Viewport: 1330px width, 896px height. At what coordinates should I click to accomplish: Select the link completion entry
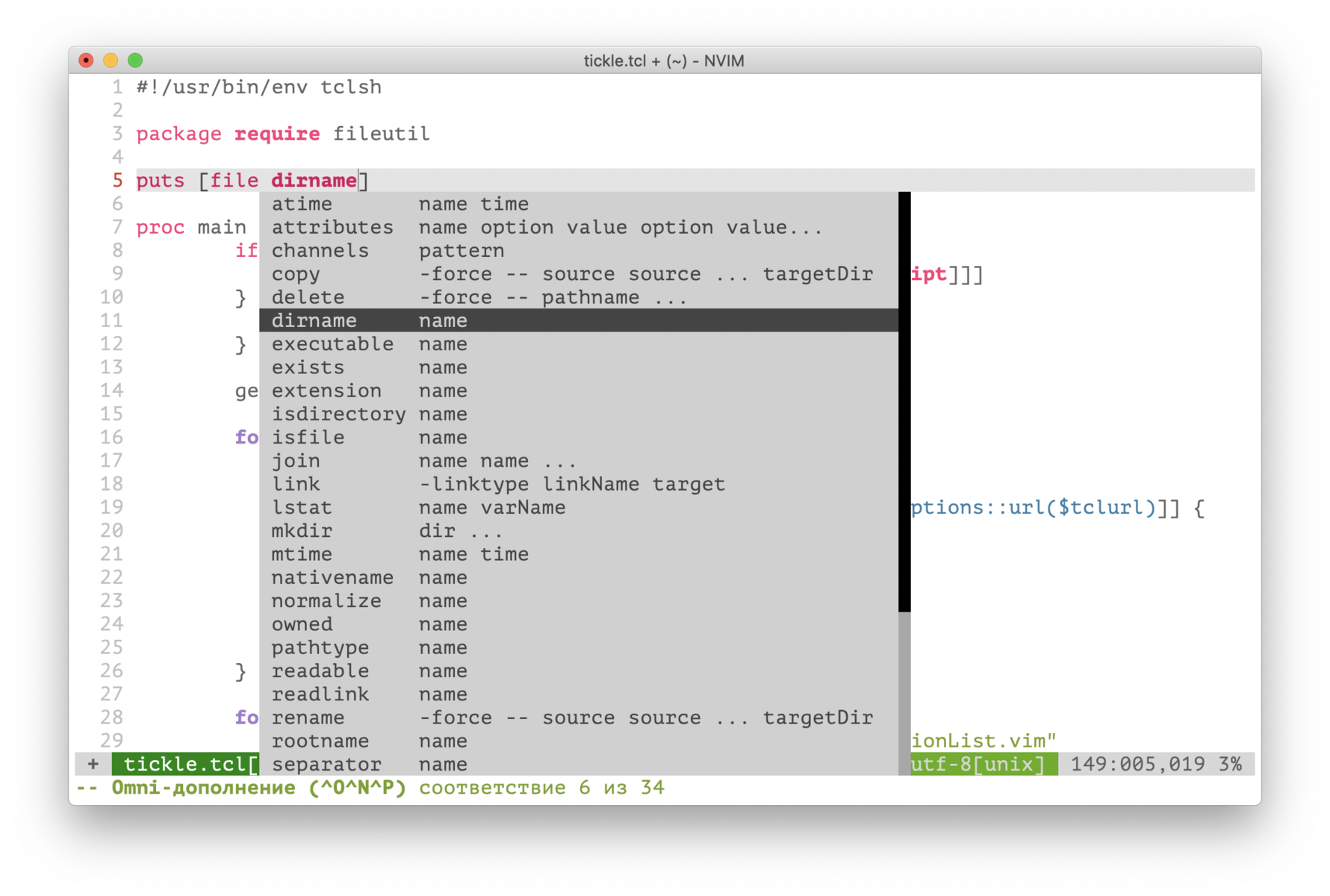[x=579, y=484]
